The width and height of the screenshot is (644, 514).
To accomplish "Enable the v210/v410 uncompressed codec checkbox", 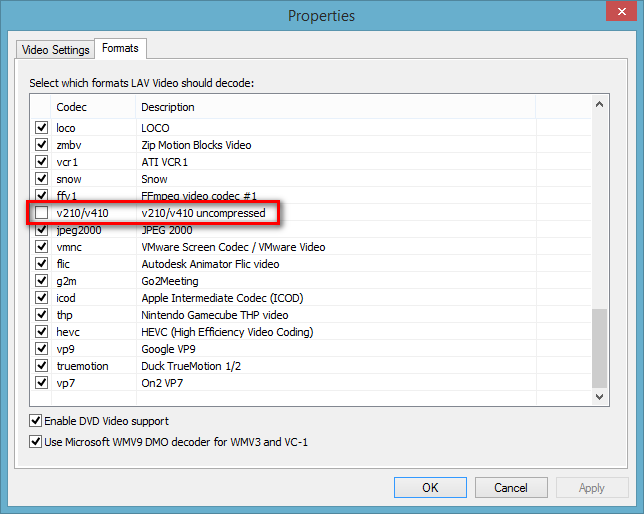I will point(41,213).
